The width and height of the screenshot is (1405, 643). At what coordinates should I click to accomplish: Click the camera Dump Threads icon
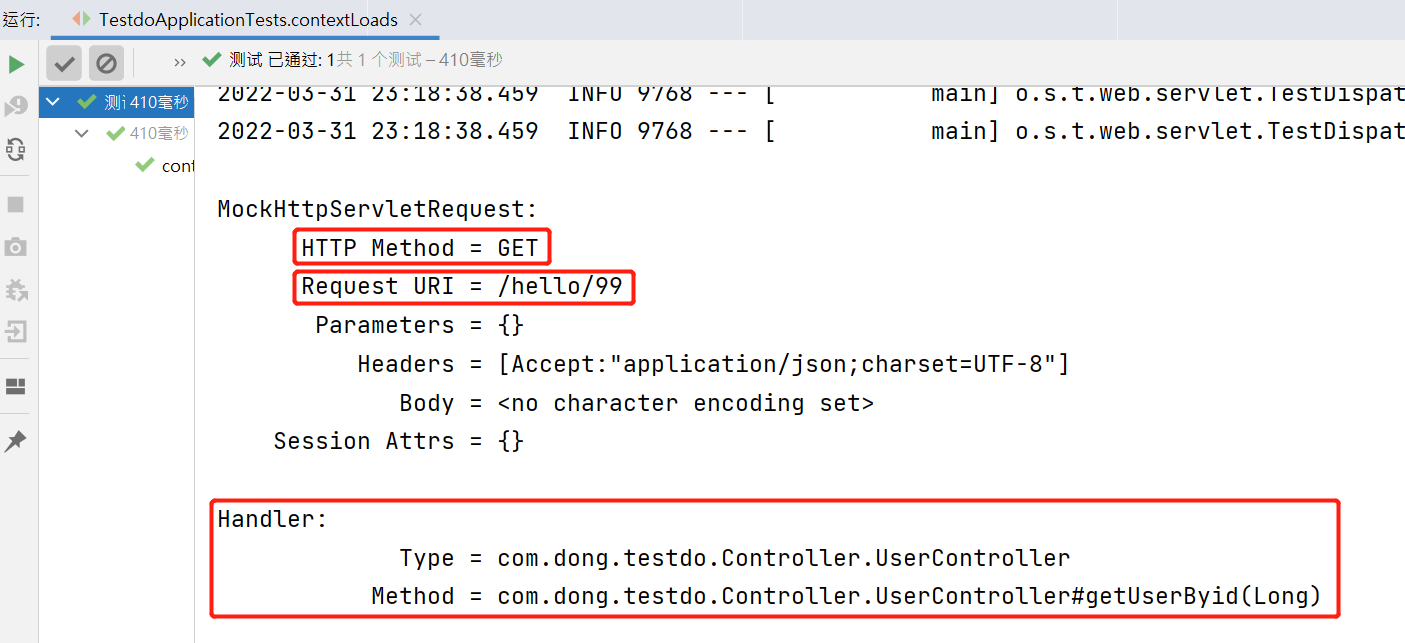16,247
